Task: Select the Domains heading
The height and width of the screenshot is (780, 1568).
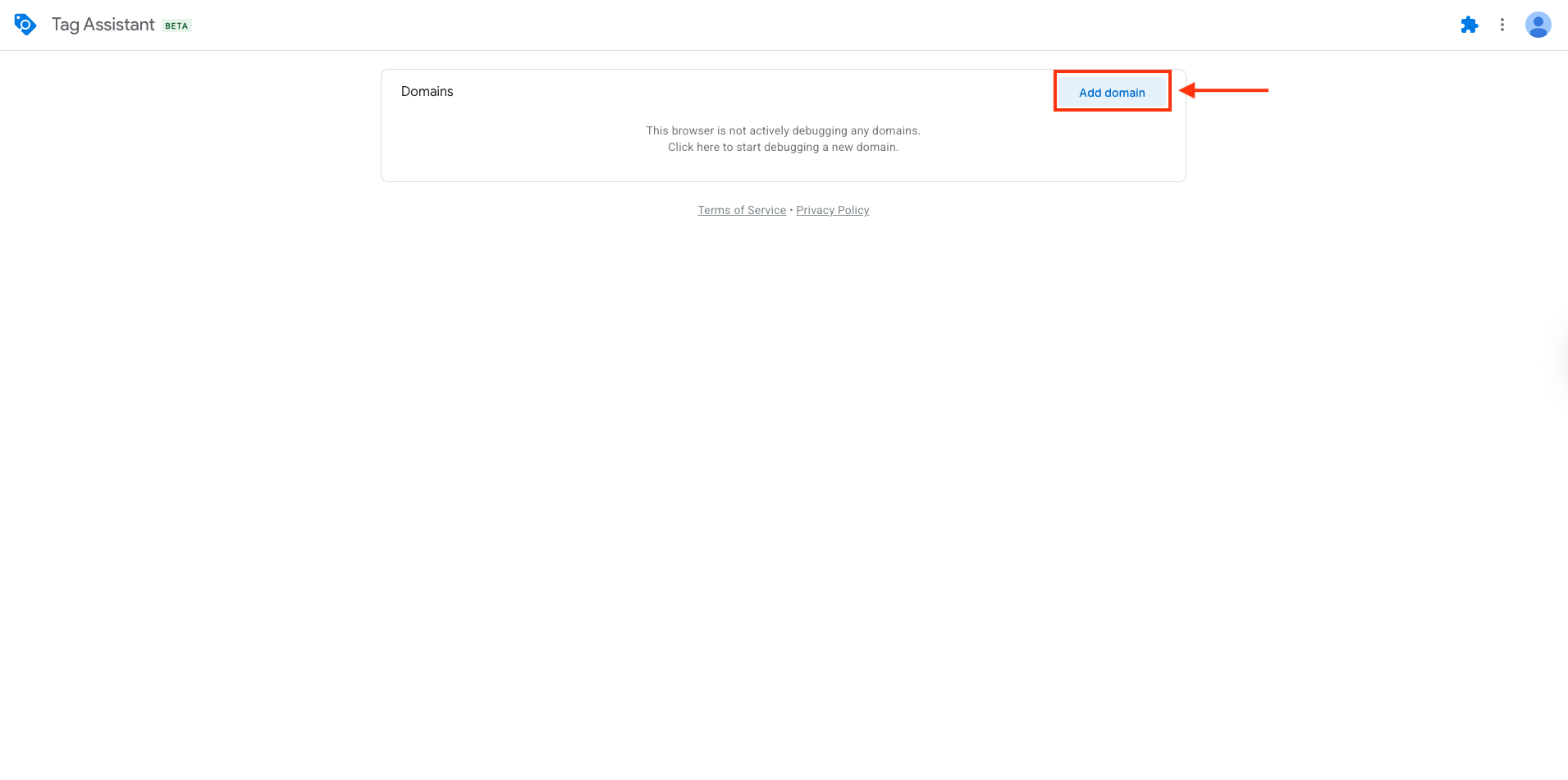Action: coord(427,91)
